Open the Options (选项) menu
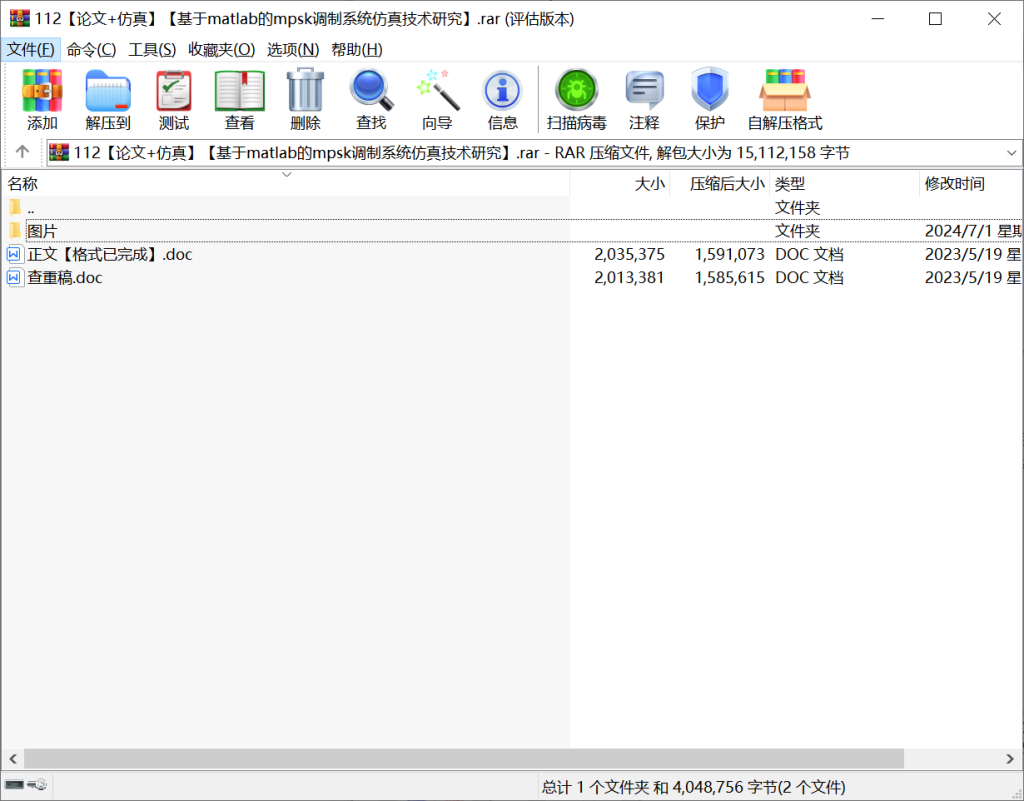This screenshot has width=1024, height=801. point(293,50)
